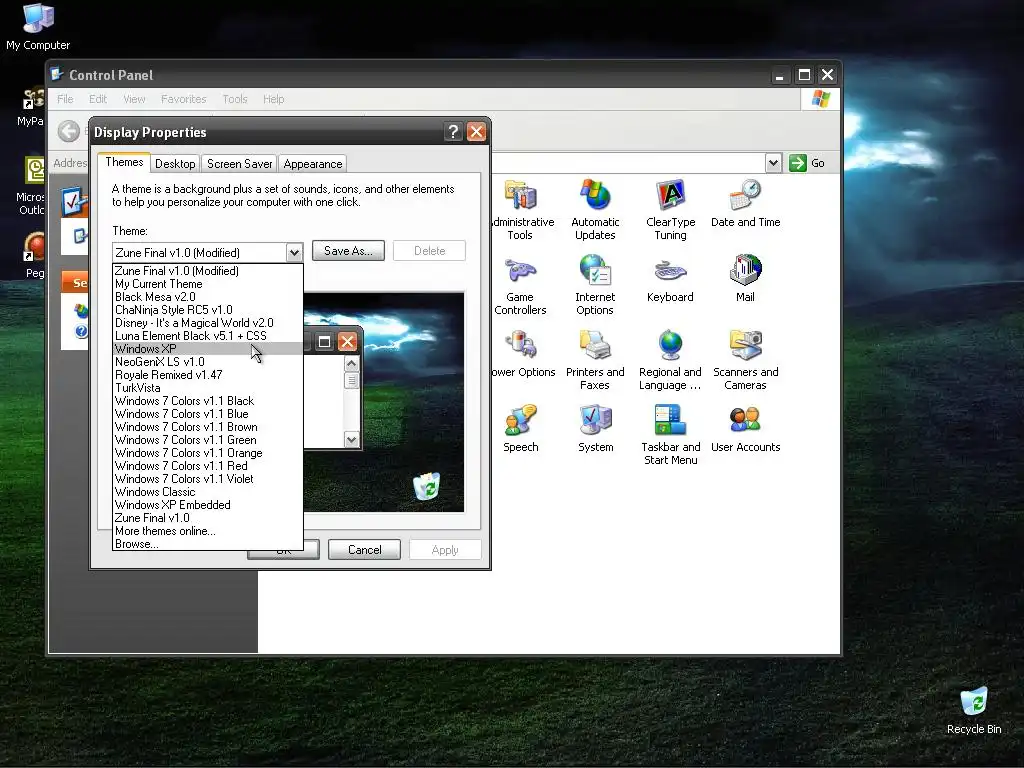Choose Windows 7 Colors v1.1 Blue
The height and width of the screenshot is (768, 1024).
pos(208,414)
